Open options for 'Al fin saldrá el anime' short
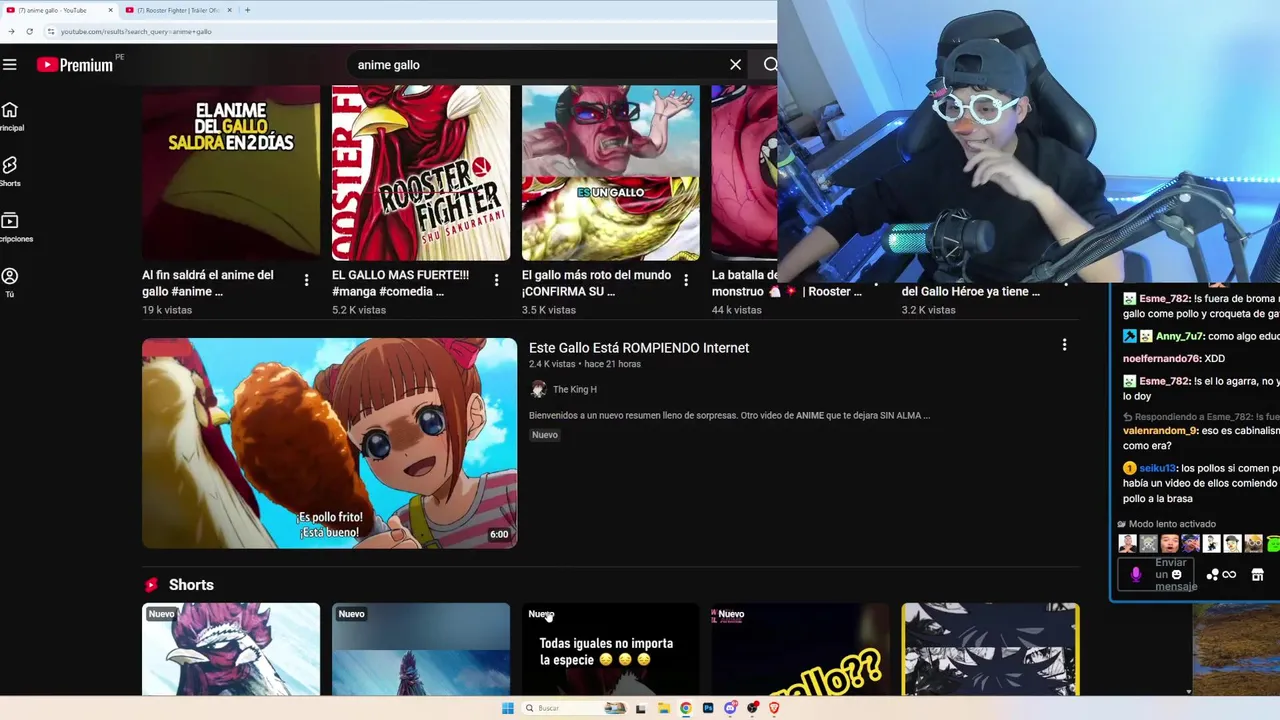The width and height of the screenshot is (1280, 720). coord(306,281)
